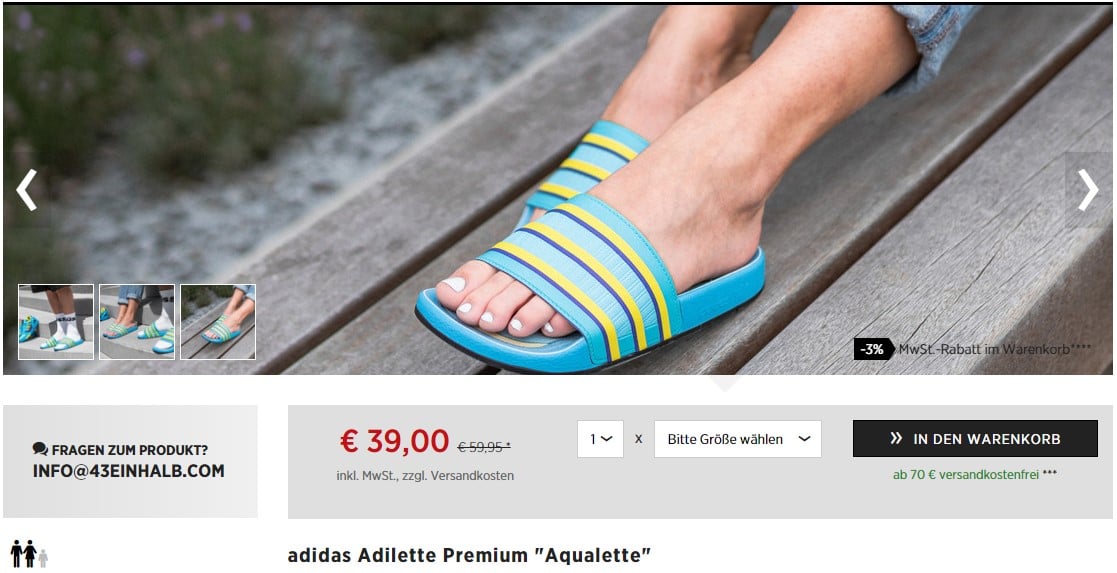Advance to next product photo with right arrow

pos(1088,190)
